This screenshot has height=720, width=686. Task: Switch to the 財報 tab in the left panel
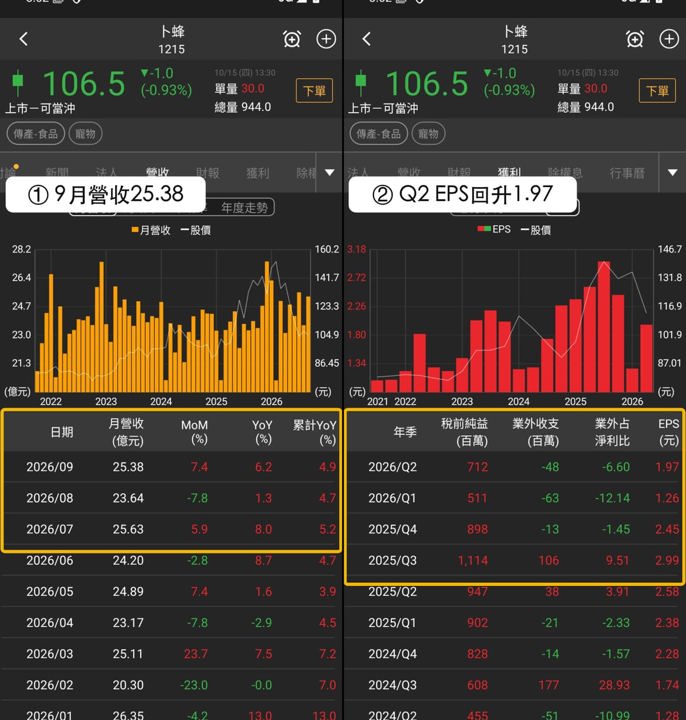(208, 173)
